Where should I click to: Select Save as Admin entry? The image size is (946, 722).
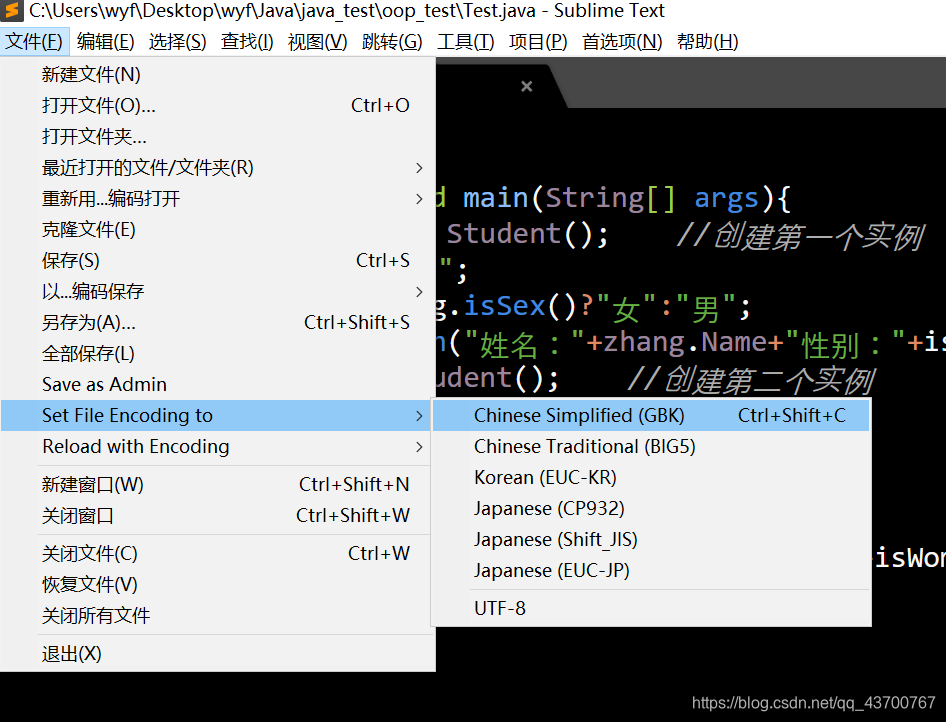point(217,385)
